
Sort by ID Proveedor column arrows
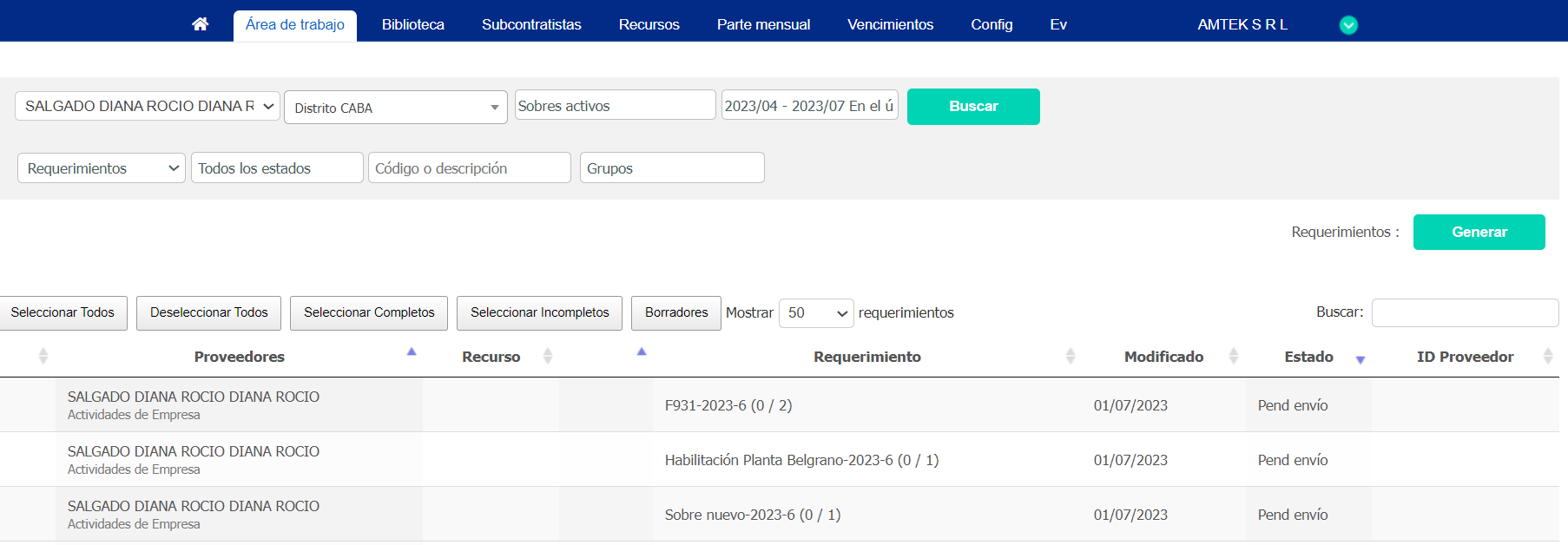(1548, 356)
